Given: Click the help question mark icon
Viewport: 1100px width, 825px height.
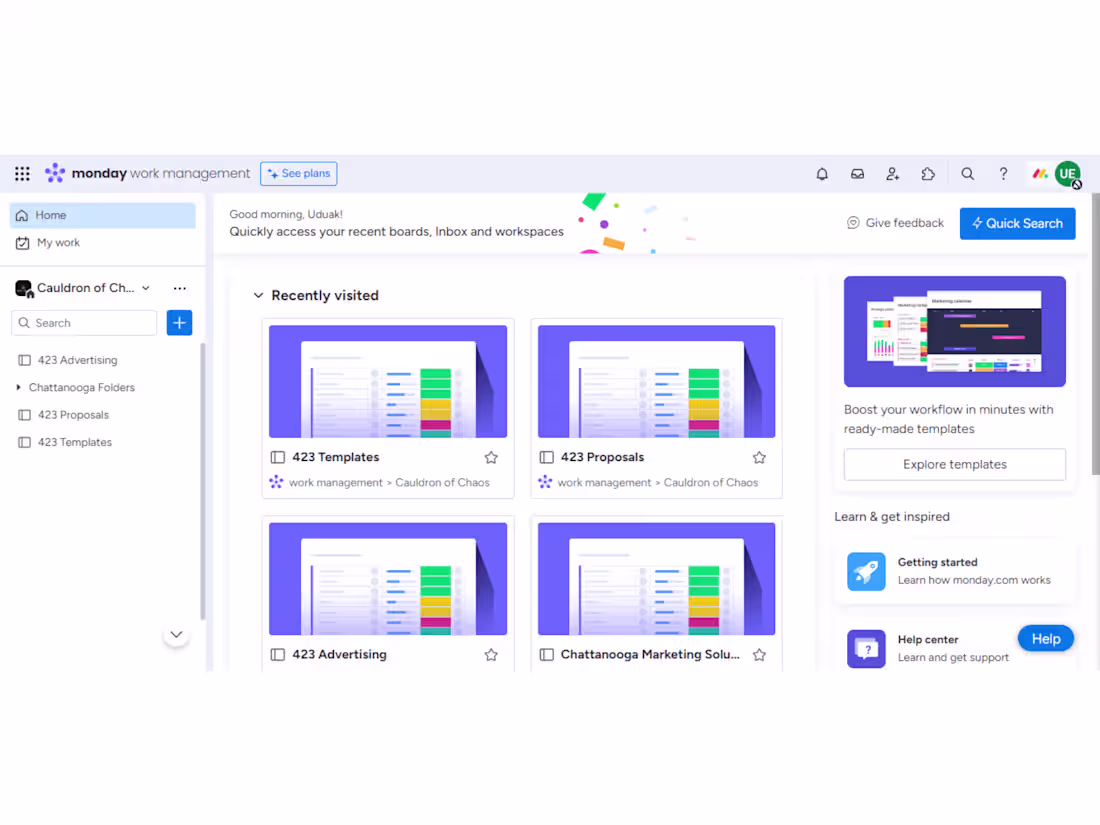Looking at the screenshot, I should pyautogui.click(x=1003, y=173).
